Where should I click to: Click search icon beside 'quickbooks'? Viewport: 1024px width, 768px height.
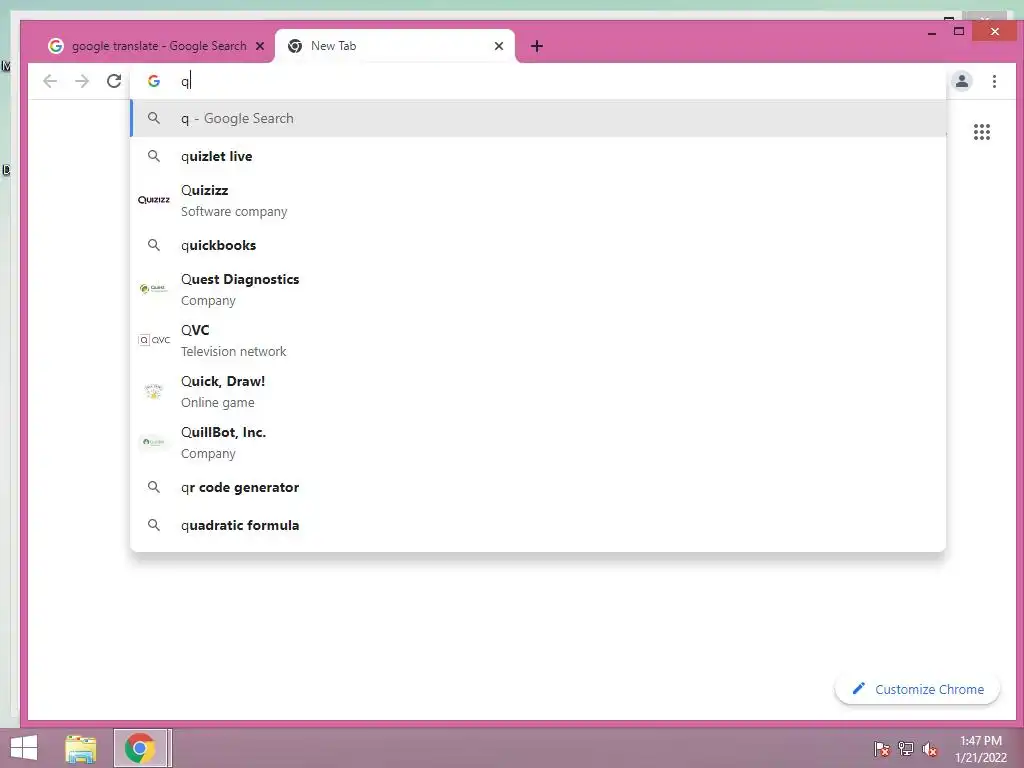tap(154, 245)
